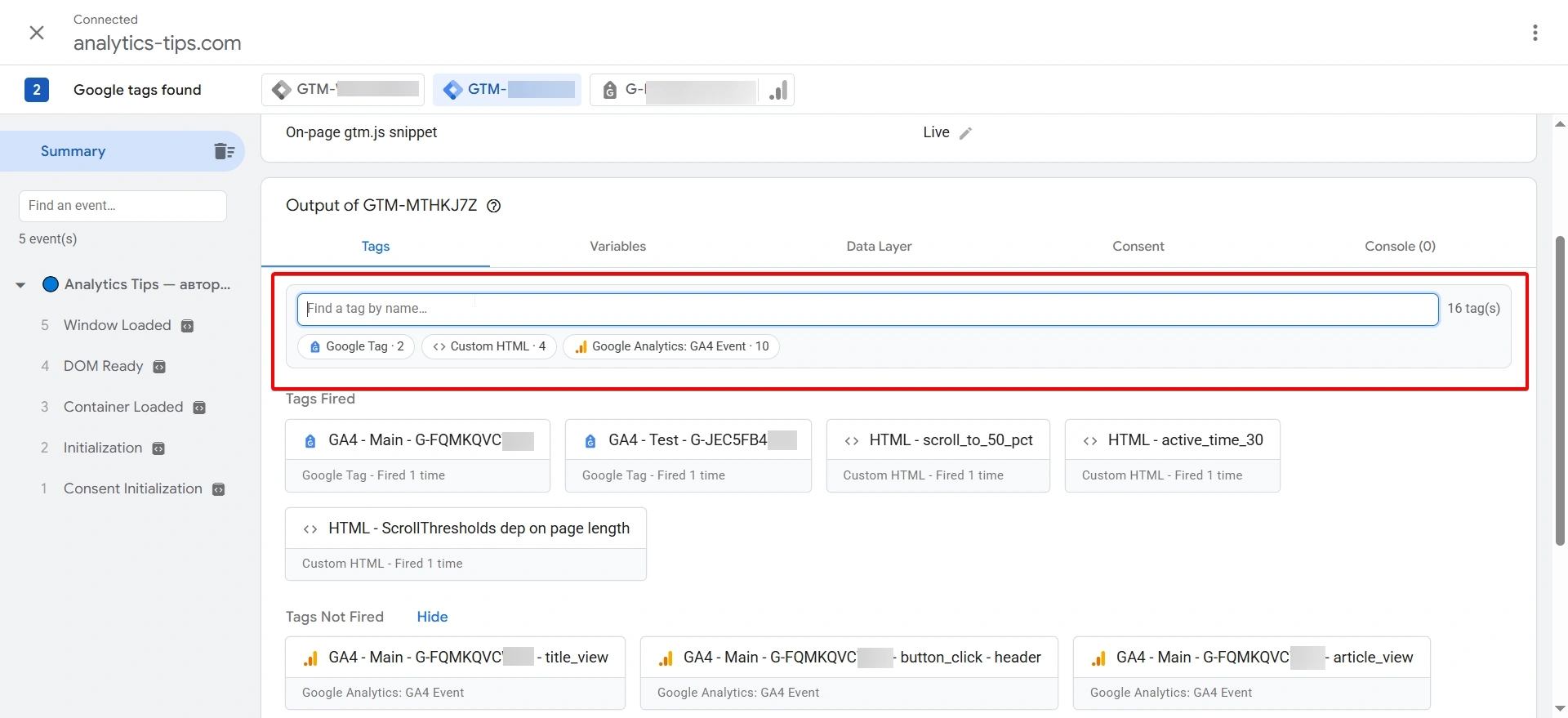Click the API icon next to Consent Initialization

tap(218, 489)
